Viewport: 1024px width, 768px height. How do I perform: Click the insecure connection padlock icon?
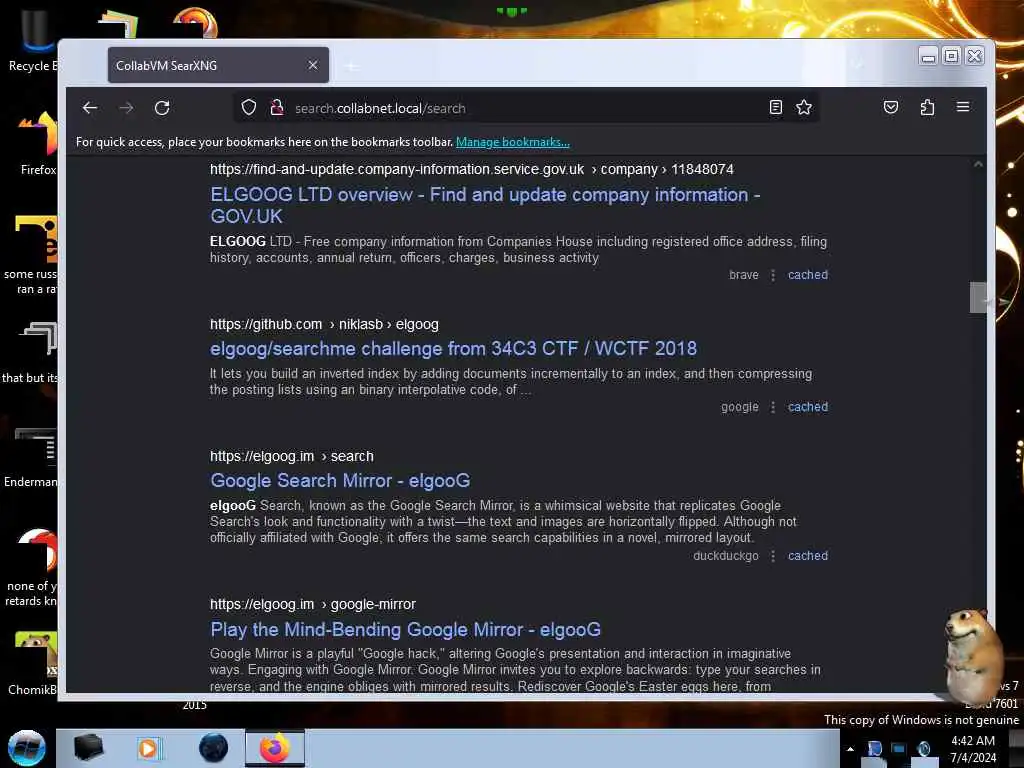click(277, 107)
